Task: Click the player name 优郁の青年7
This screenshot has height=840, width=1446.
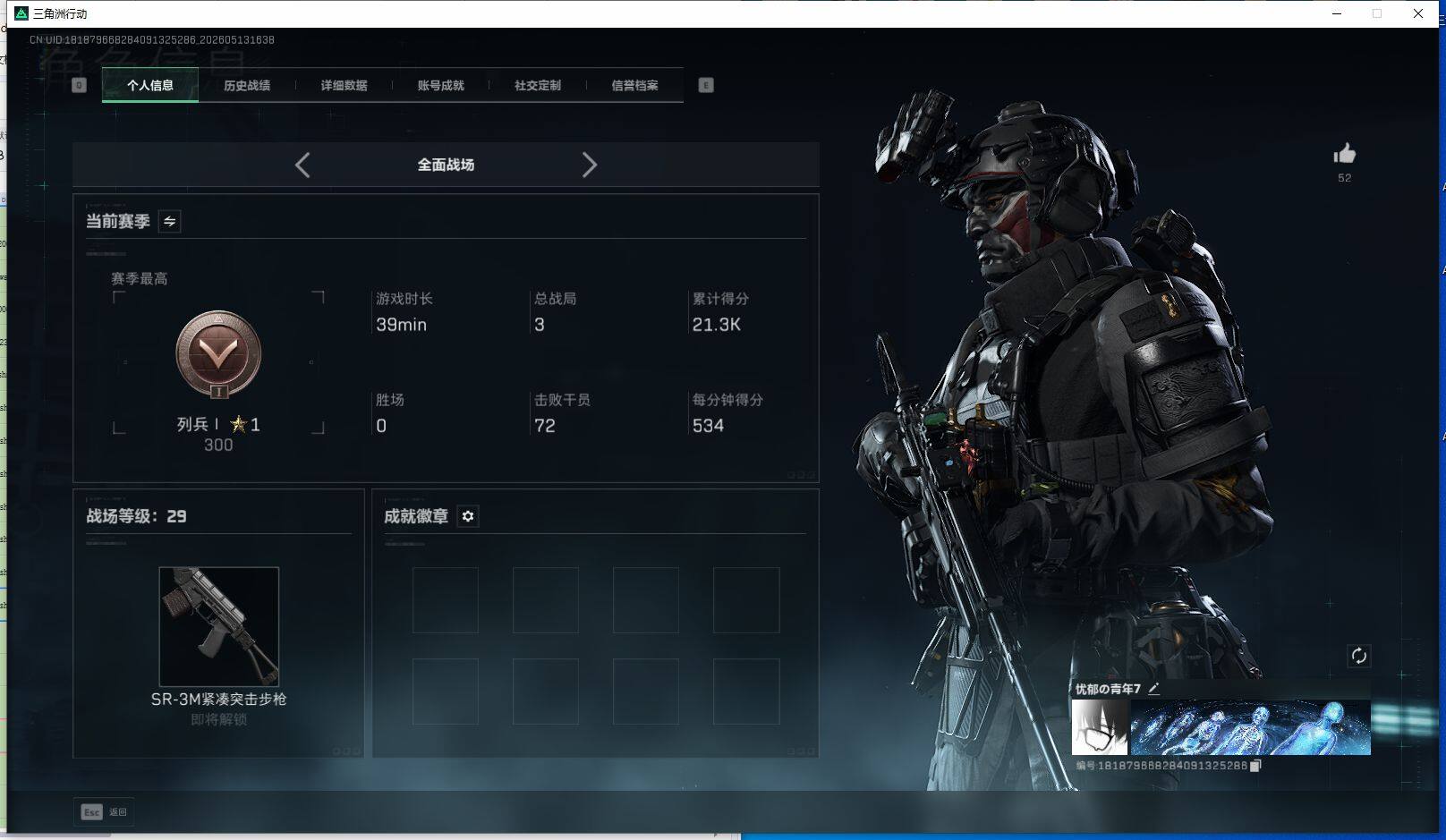Action: click(1108, 689)
